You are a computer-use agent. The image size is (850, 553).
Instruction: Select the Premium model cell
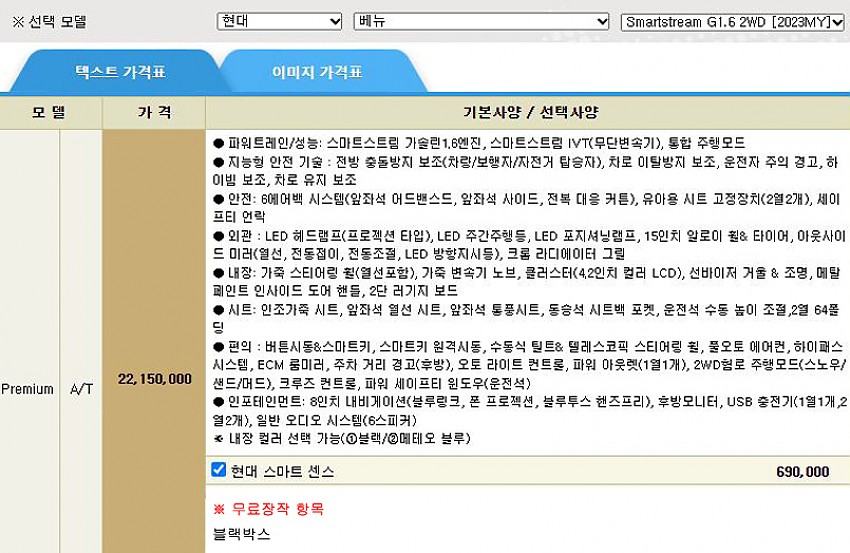(27, 389)
